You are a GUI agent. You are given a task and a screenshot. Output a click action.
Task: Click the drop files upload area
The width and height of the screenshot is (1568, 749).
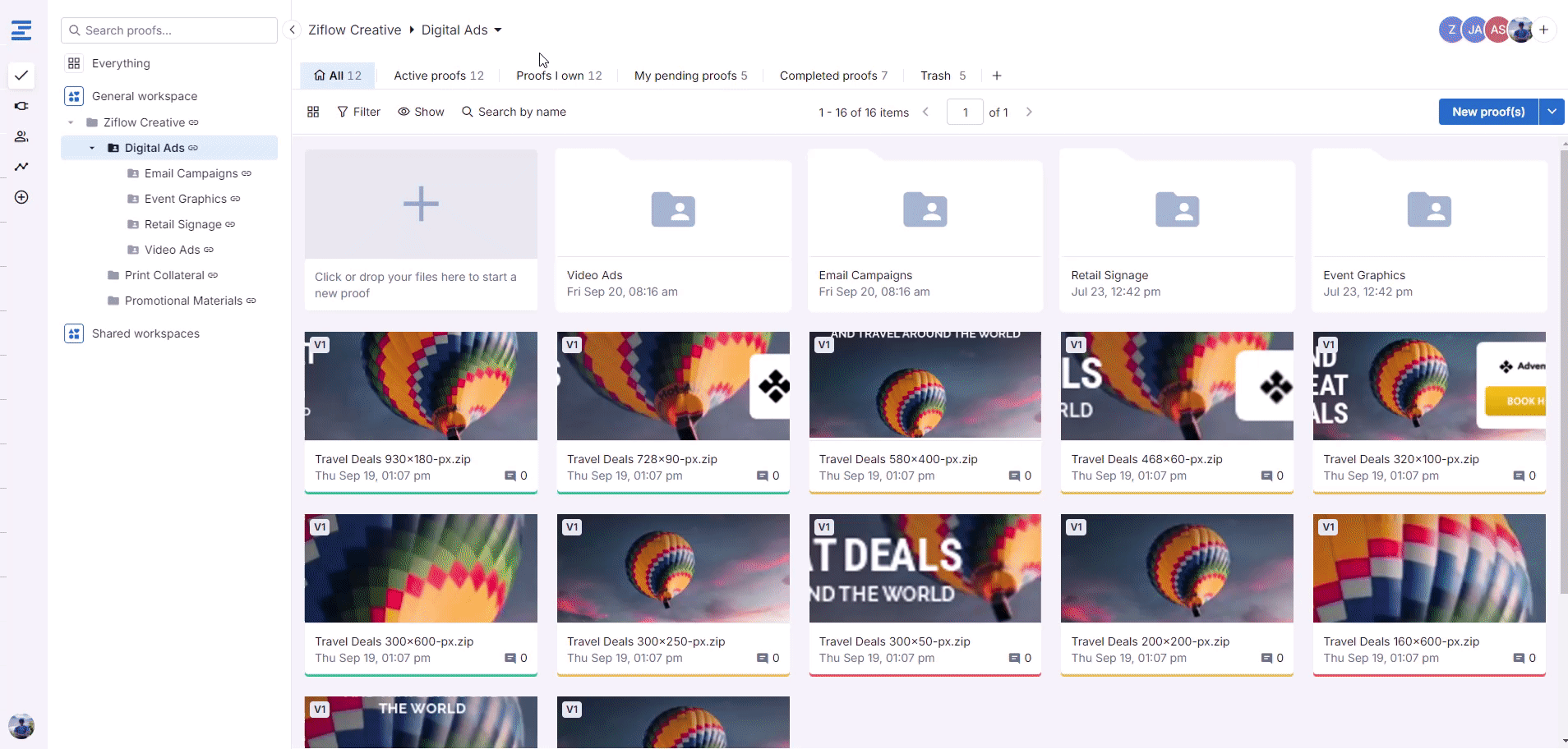(x=421, y=230)
